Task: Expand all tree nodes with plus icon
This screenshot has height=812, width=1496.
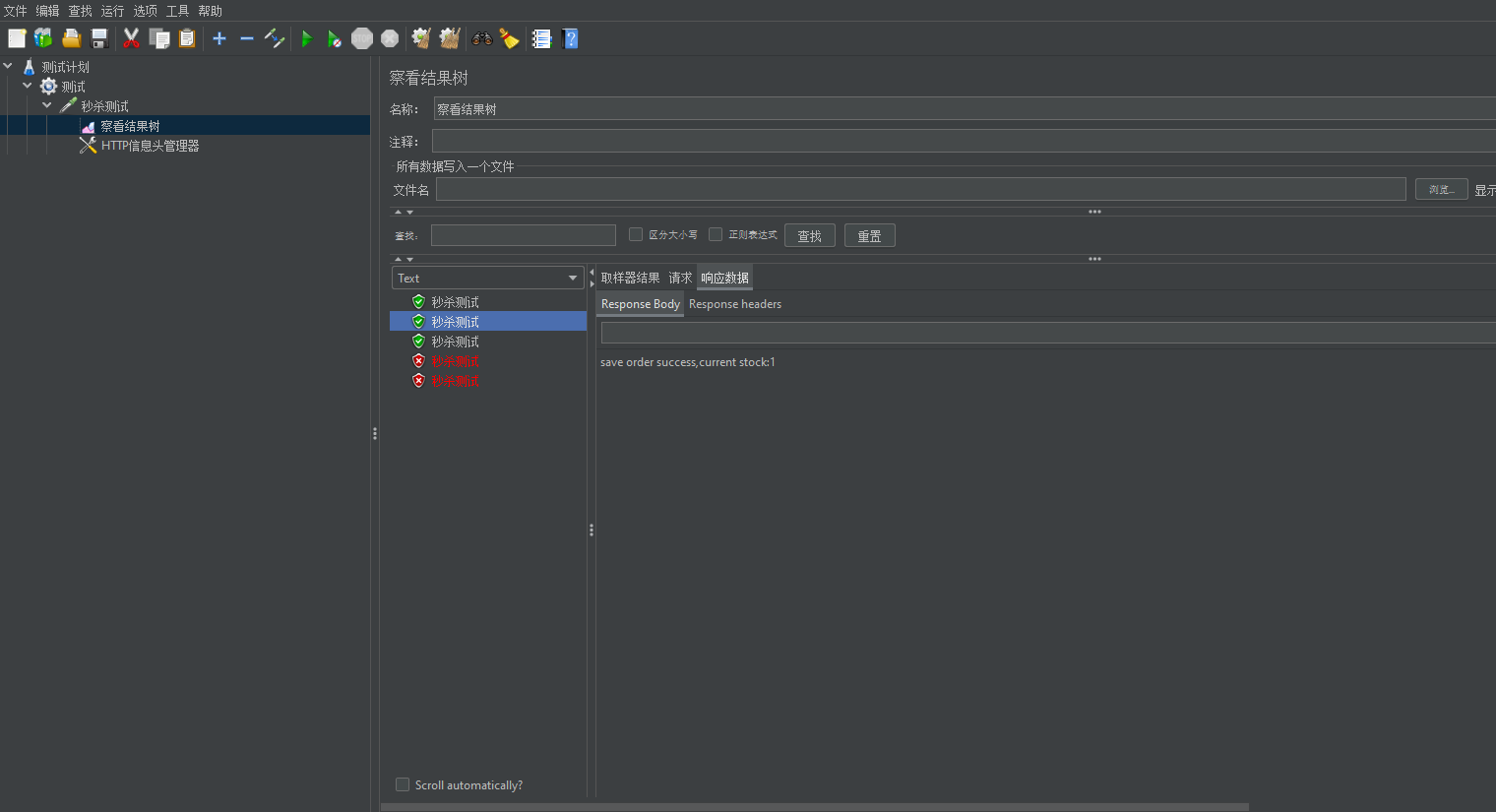Action: (219, 38)
